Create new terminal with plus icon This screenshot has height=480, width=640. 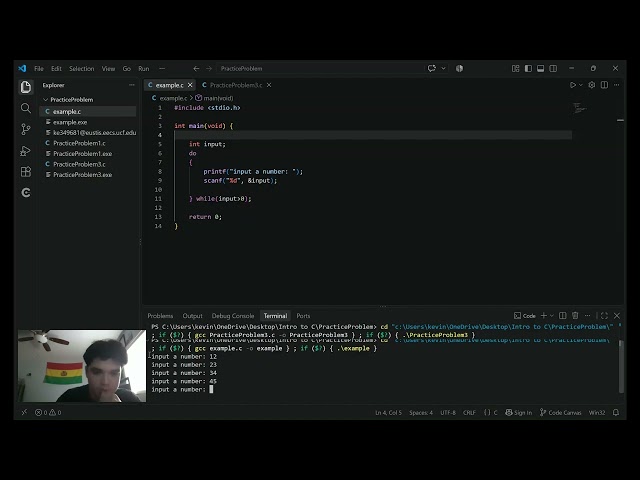point(544,316)
